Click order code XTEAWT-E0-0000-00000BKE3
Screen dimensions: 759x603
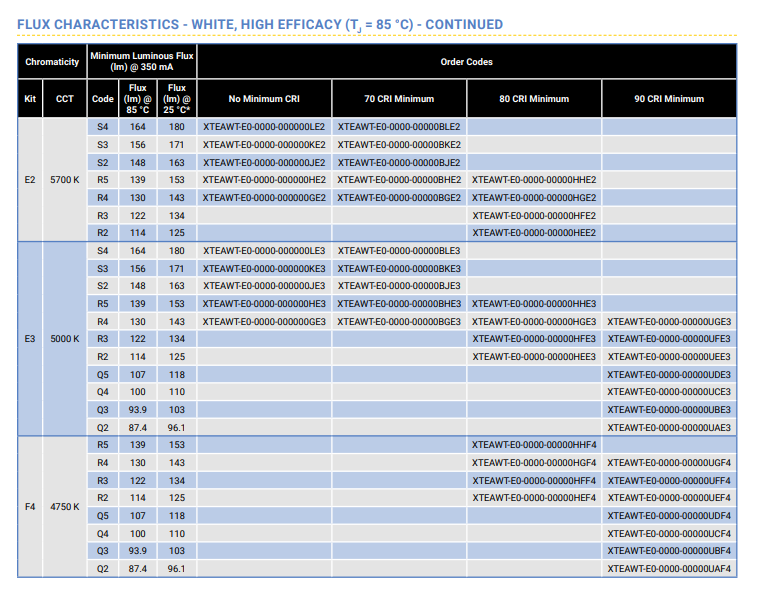click(399, 269)
